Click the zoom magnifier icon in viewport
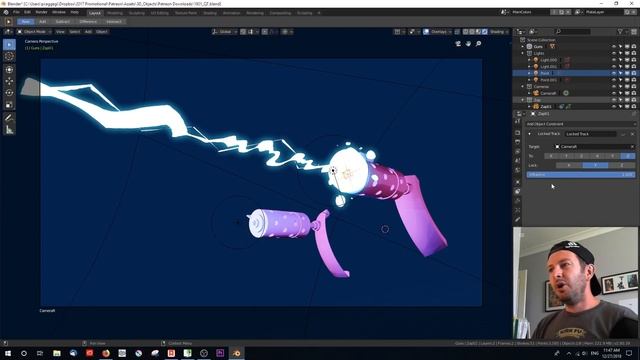Screen dimensions: 640x360 478,44
